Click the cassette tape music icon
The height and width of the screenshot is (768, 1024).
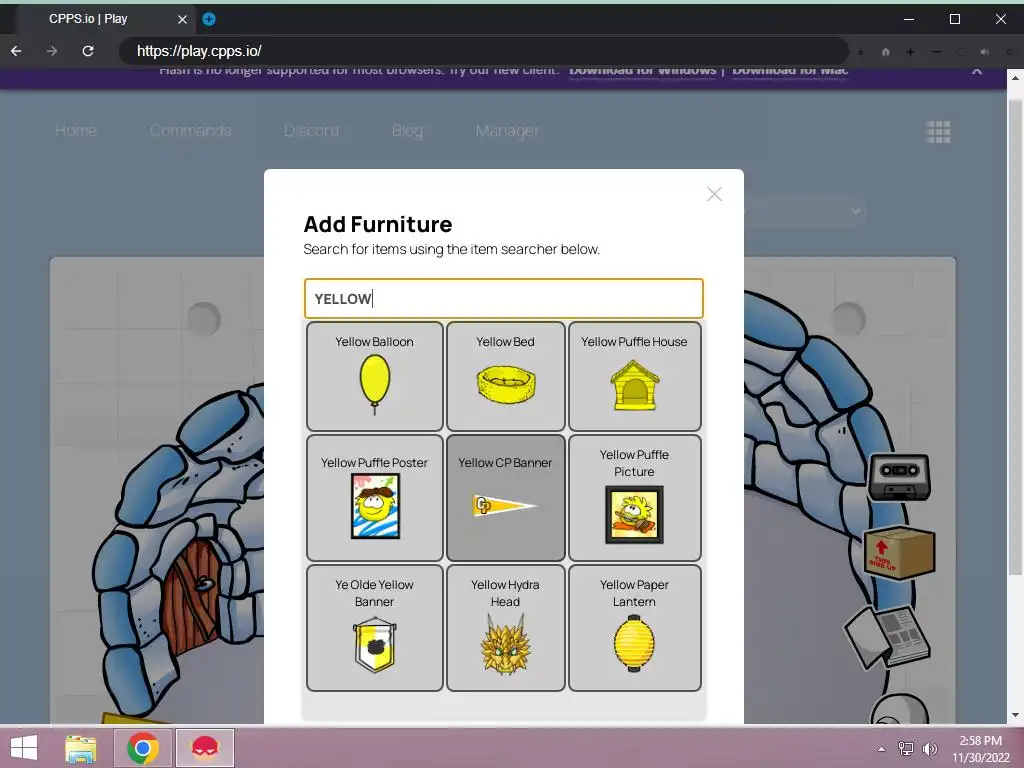(899, 477)
